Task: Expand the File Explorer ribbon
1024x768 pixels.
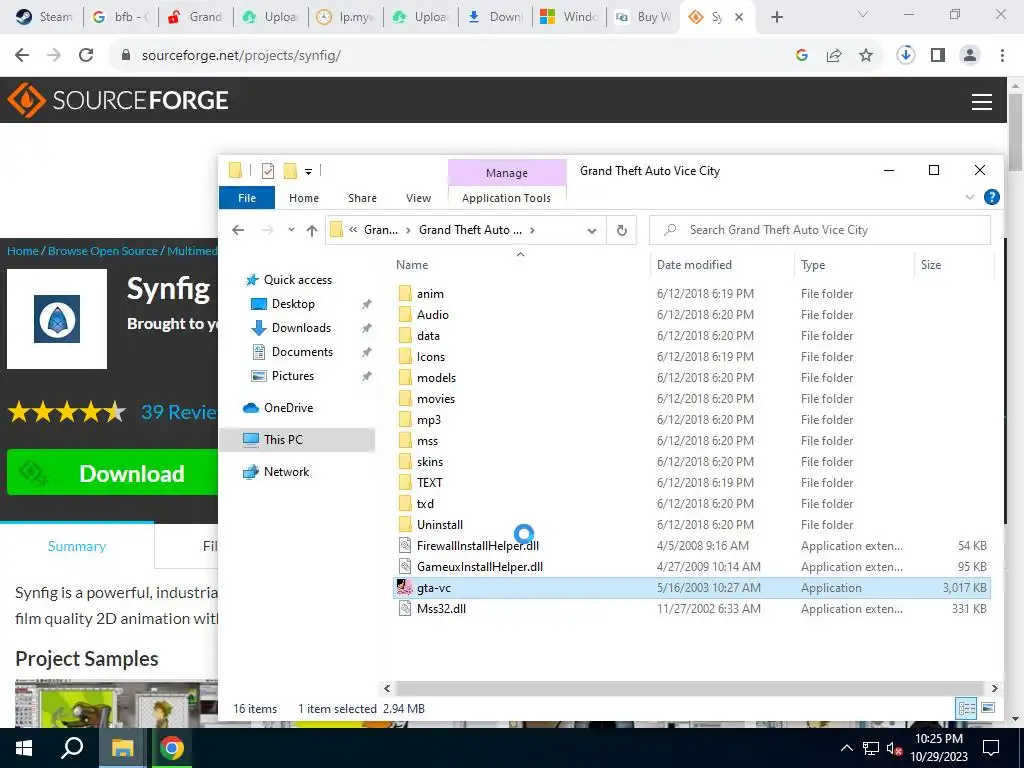Action: [x=970, y=197]
